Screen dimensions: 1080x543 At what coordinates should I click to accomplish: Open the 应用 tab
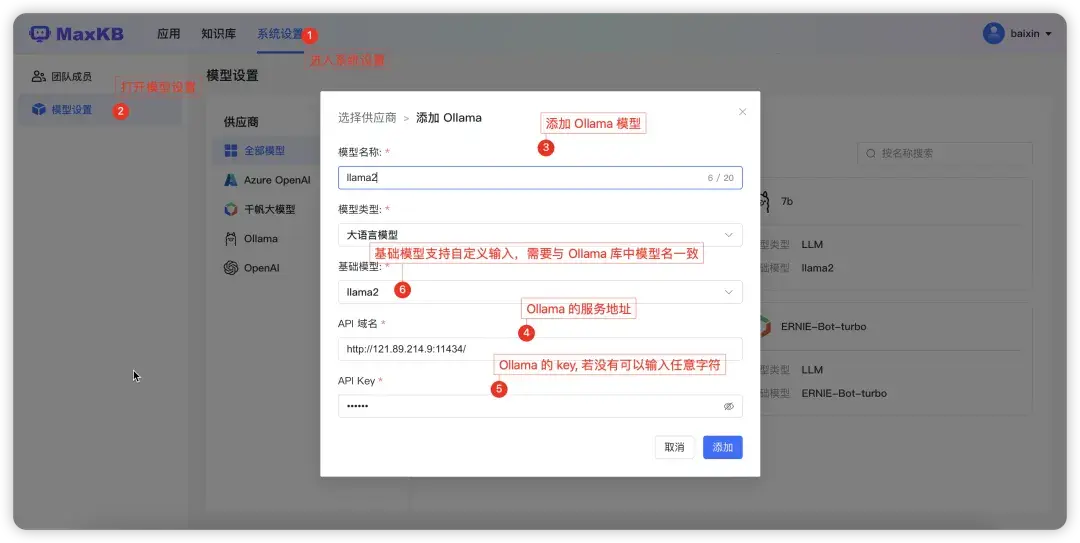tap(169, 34)
